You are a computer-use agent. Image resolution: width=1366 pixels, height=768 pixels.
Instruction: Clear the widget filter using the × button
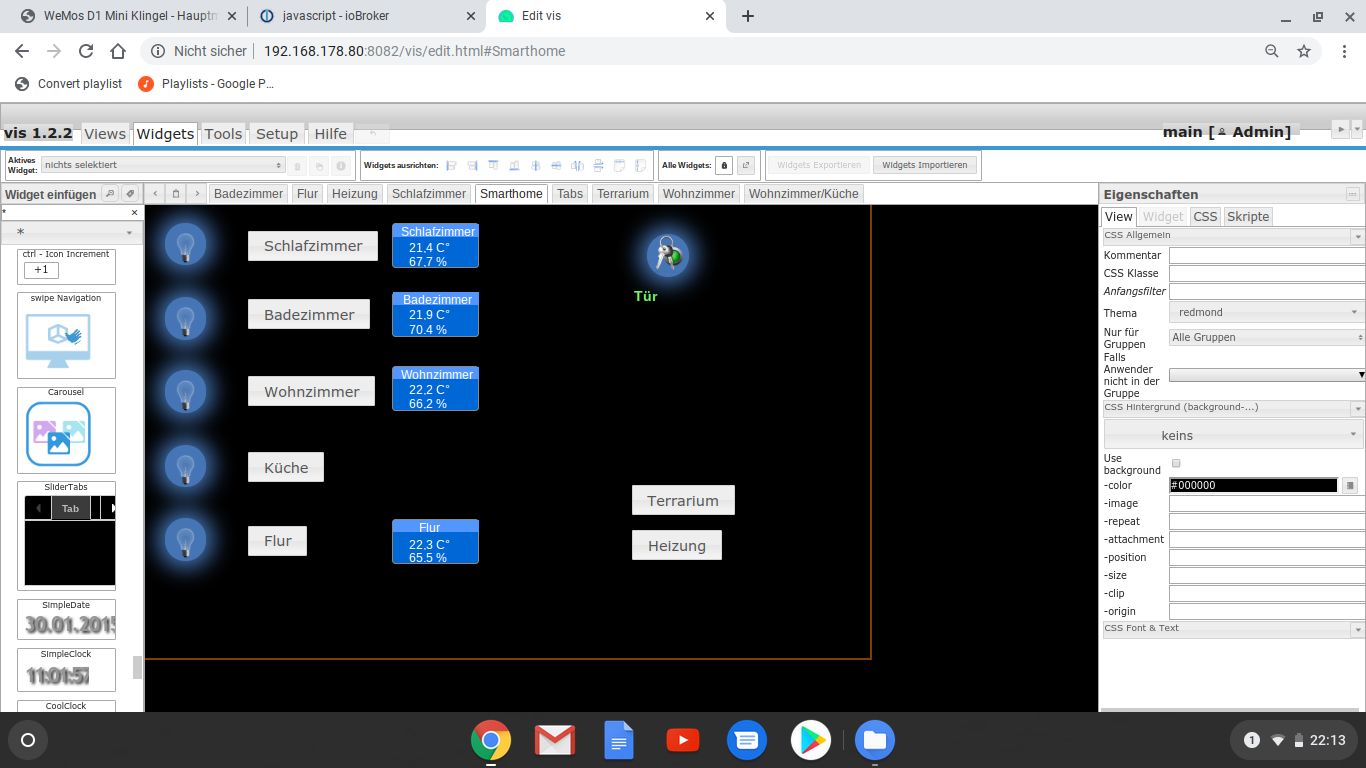click(x=135, y=212)
